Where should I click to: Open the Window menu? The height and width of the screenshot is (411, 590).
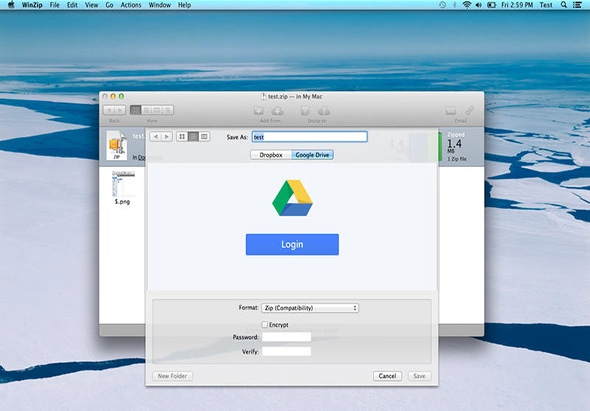coord(160,5)
